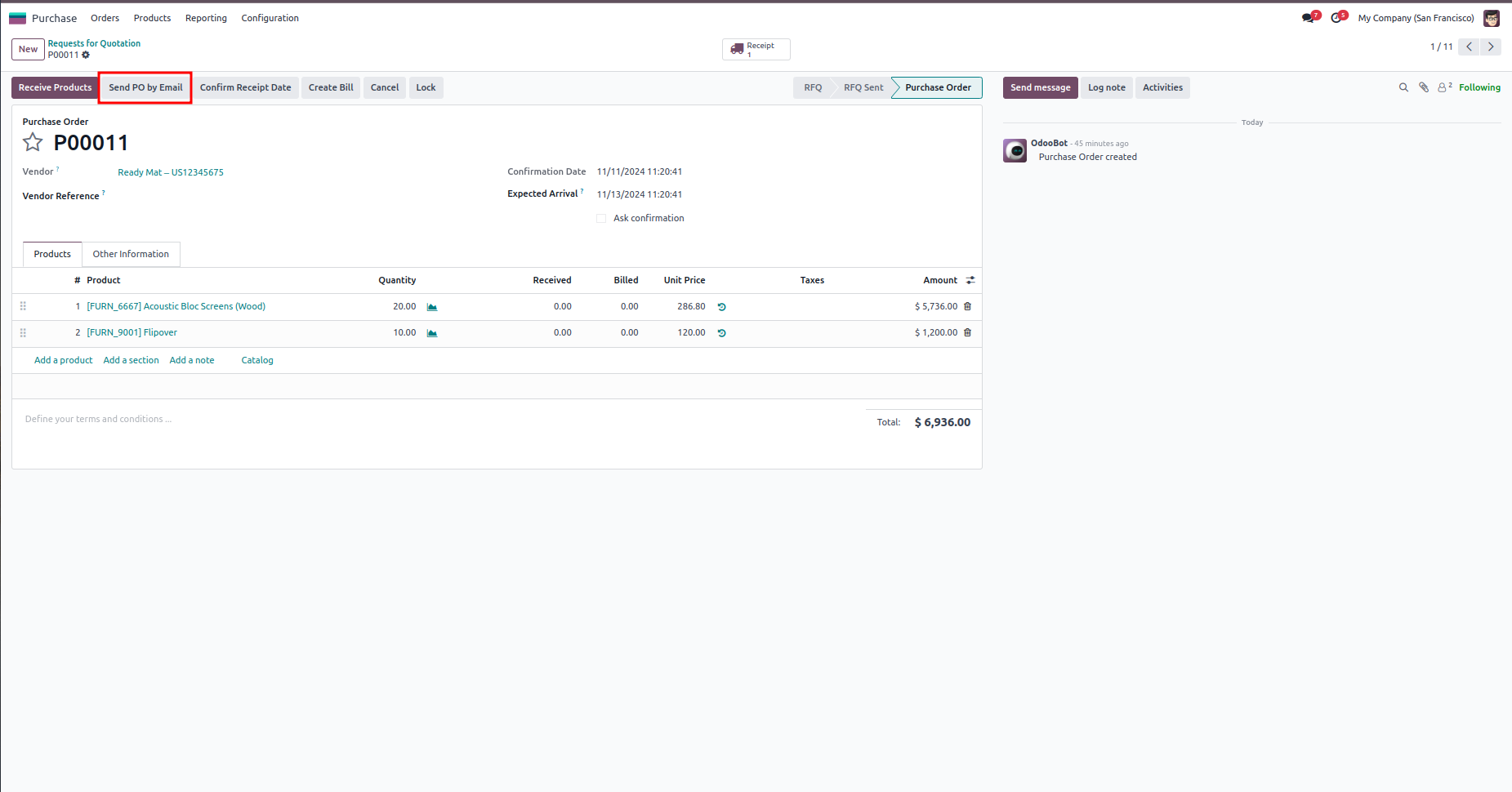Viewport: 1512px width, 792px height.
Task: Open company switcher My Company (San Francisco)
Action: (1416, 18)
